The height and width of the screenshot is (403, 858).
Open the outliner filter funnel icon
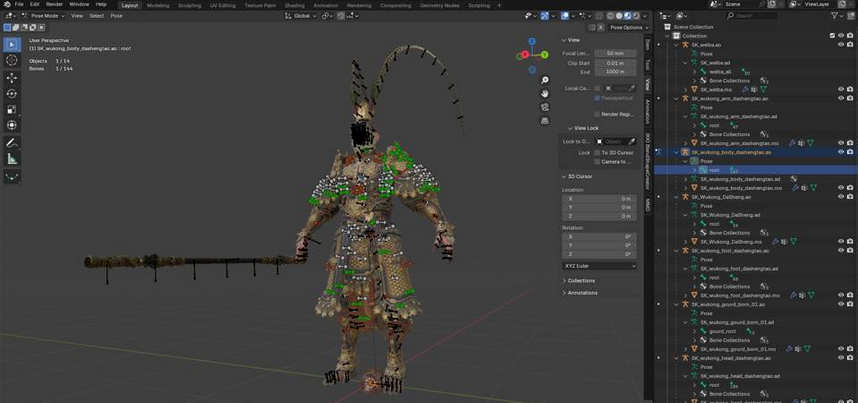click(834, 16)
